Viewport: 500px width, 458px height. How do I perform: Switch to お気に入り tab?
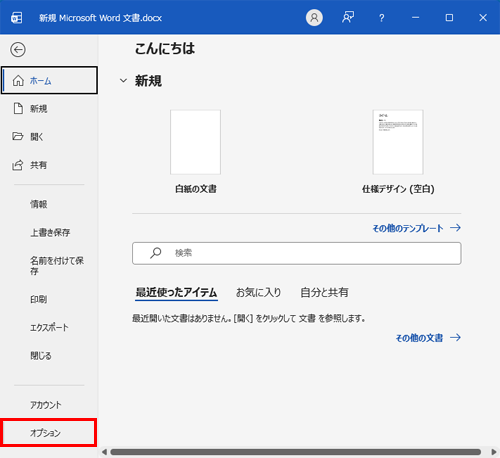tap(258, 292)
